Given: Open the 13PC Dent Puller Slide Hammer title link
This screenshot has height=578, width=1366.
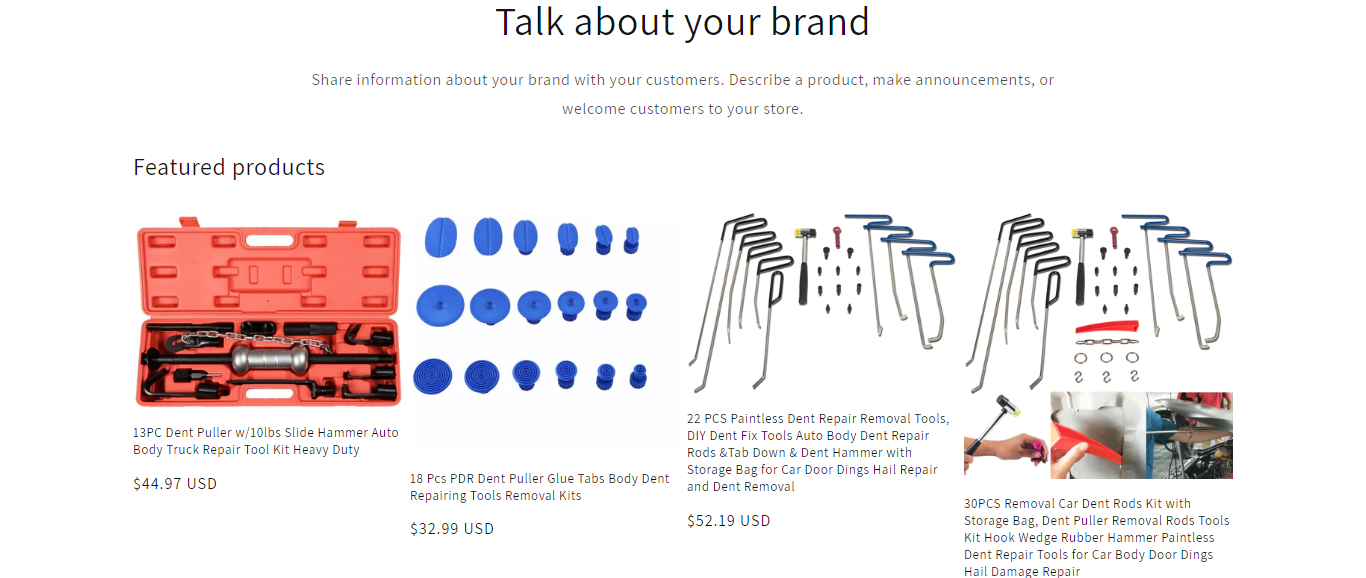Looking at the screenshot, I should tap(265, 441).
